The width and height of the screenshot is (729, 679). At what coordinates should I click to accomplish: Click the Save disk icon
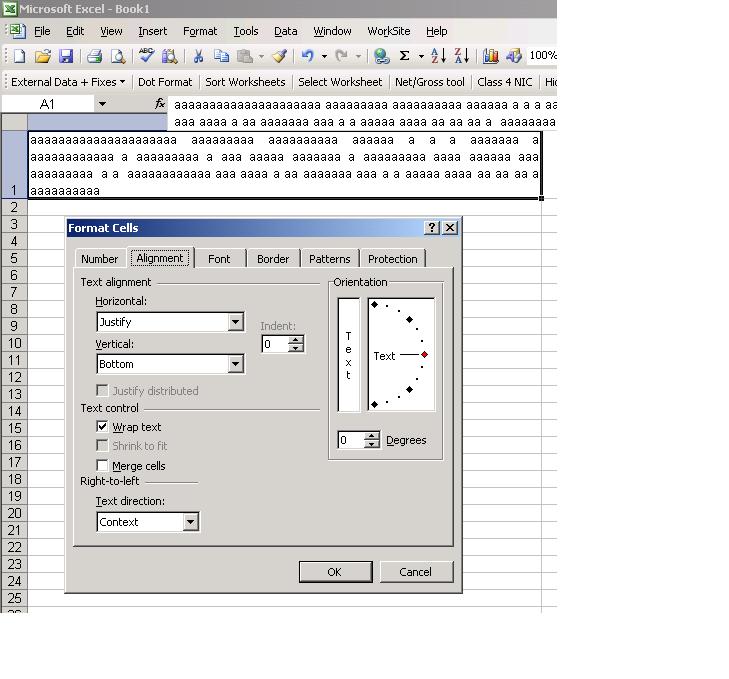[x=66, y=57]
